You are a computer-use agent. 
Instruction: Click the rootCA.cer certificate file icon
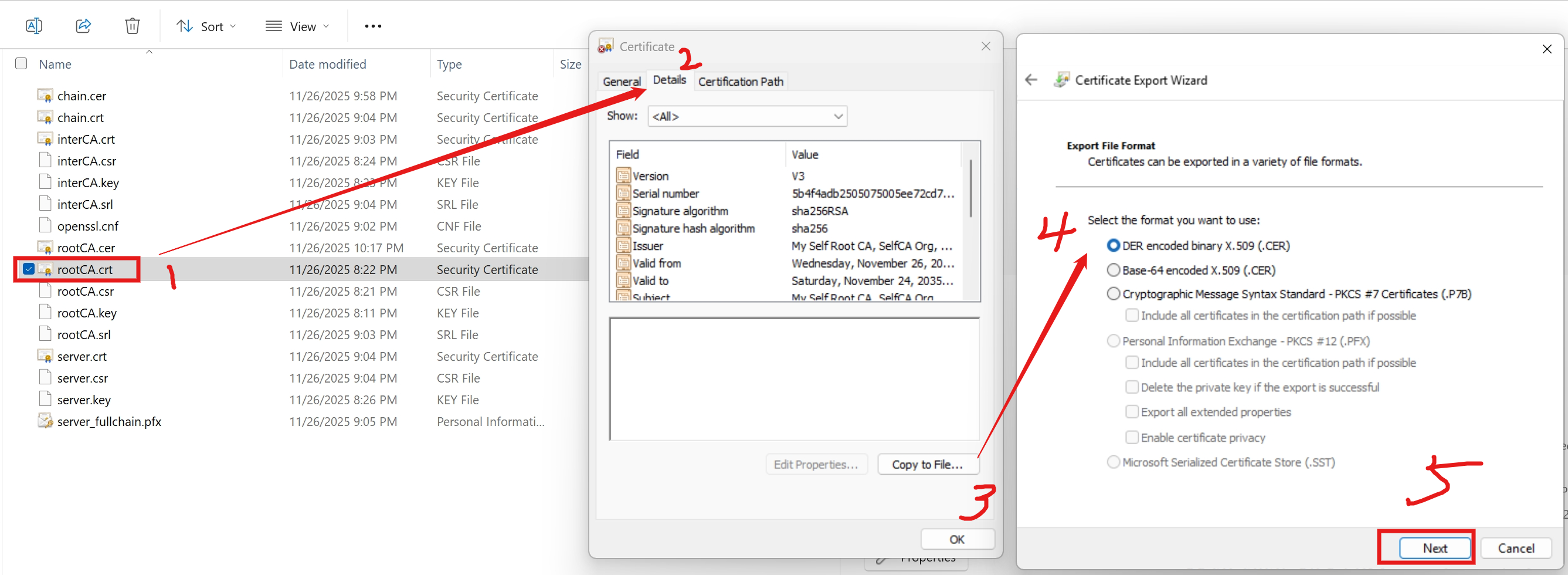(x=45, y=248)
